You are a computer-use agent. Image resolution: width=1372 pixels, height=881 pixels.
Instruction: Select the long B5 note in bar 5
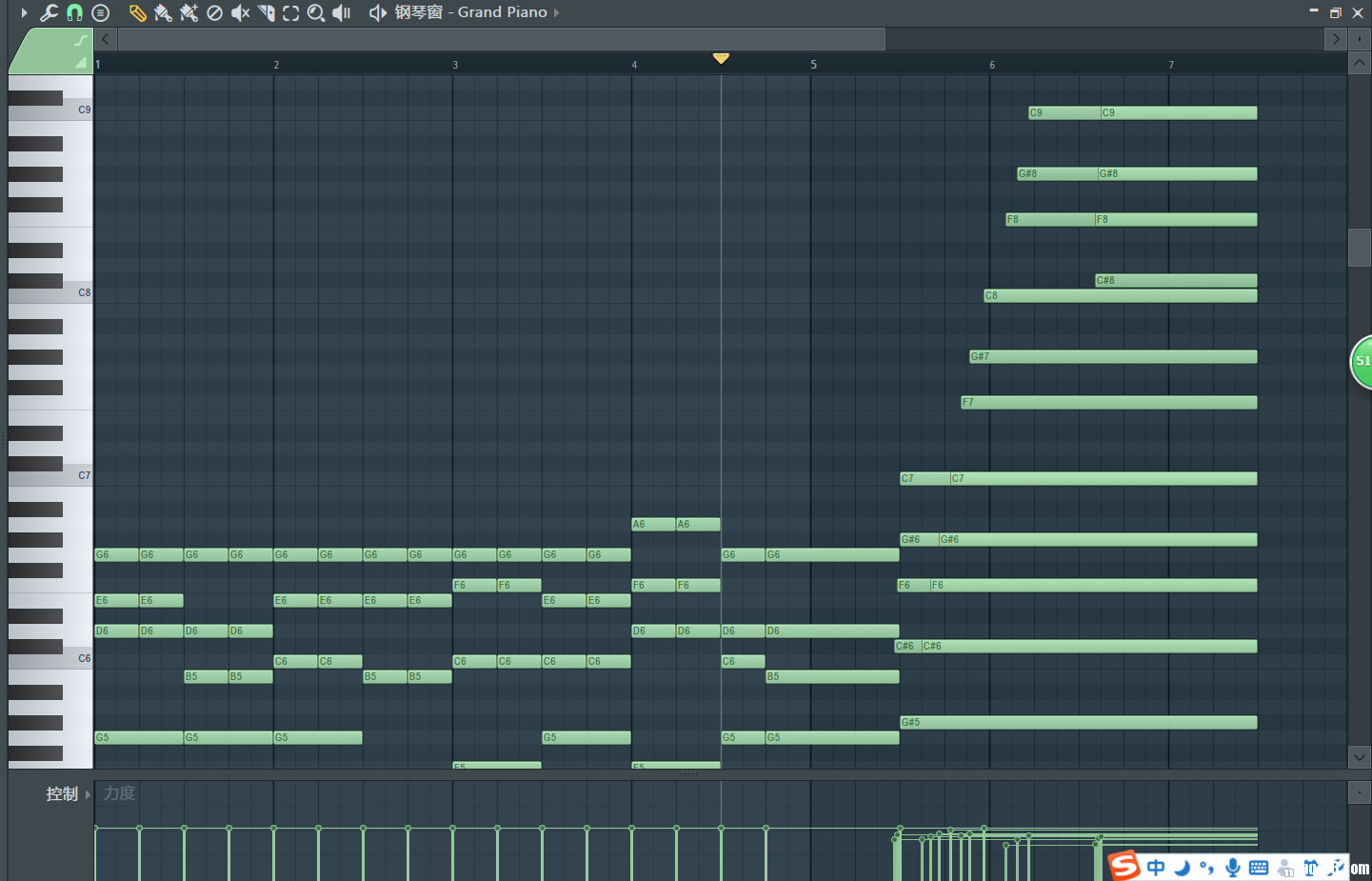(x=832, y=676)
